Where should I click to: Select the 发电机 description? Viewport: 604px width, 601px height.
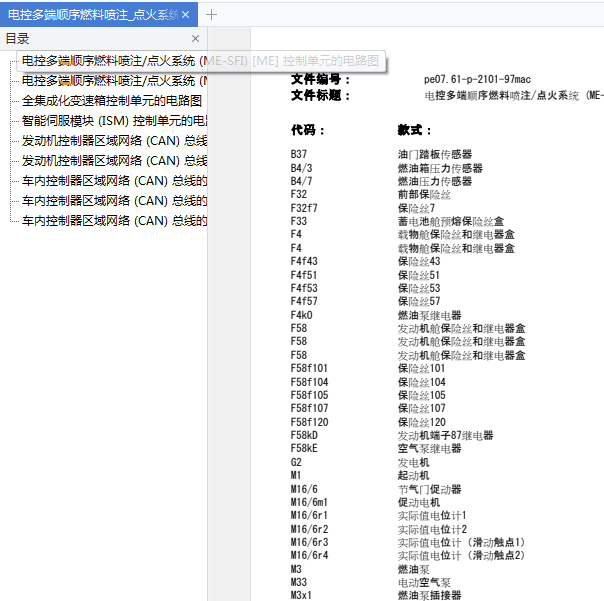pos(413,462)
